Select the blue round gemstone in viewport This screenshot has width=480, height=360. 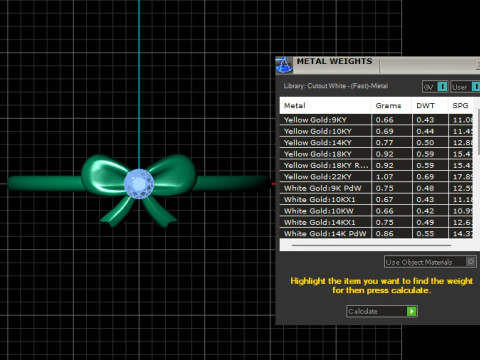(x=139, y=184)
